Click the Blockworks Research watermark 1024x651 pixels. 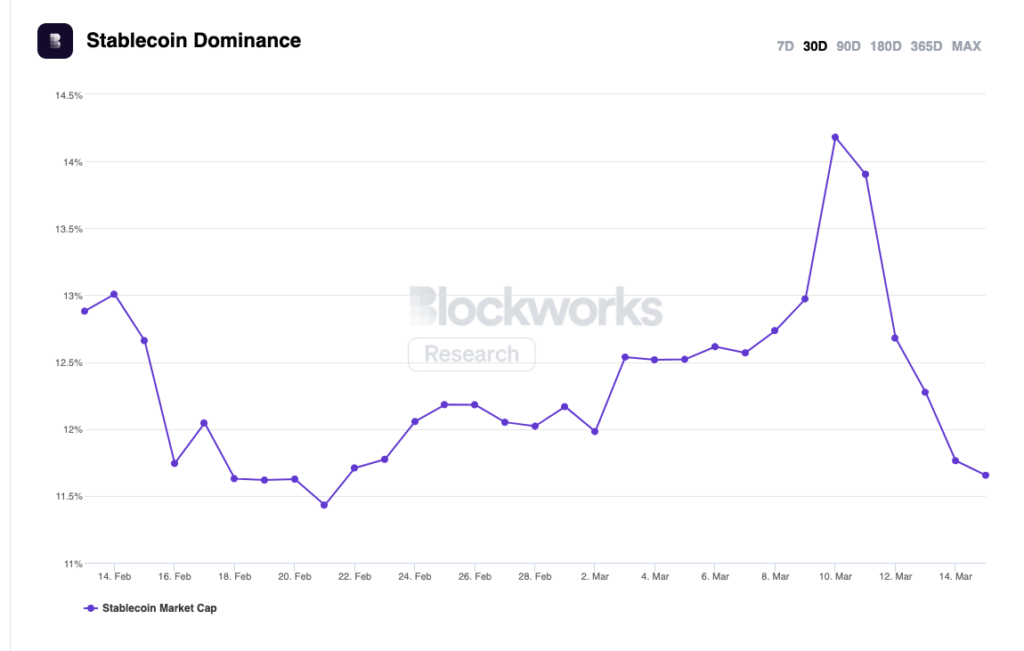click(x=535, y=308)
